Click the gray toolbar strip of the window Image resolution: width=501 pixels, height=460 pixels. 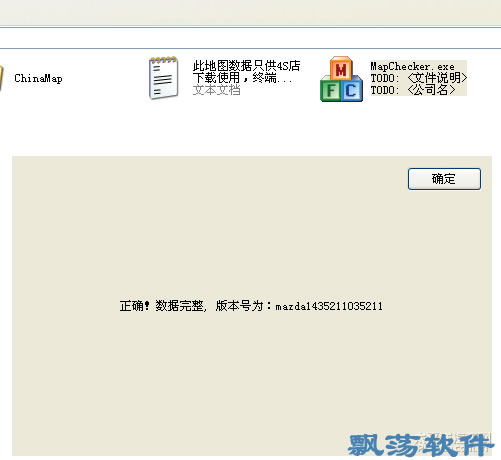250,13
